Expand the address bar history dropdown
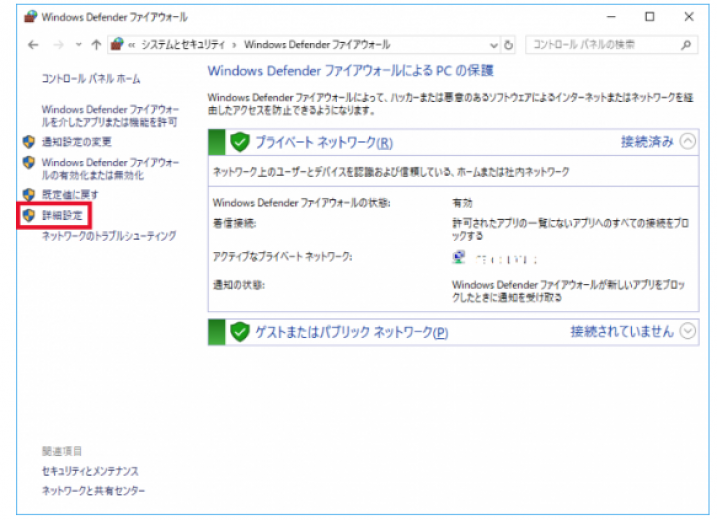Image resolution: width=717 pixels, height=520 pixels. point(493,45)
